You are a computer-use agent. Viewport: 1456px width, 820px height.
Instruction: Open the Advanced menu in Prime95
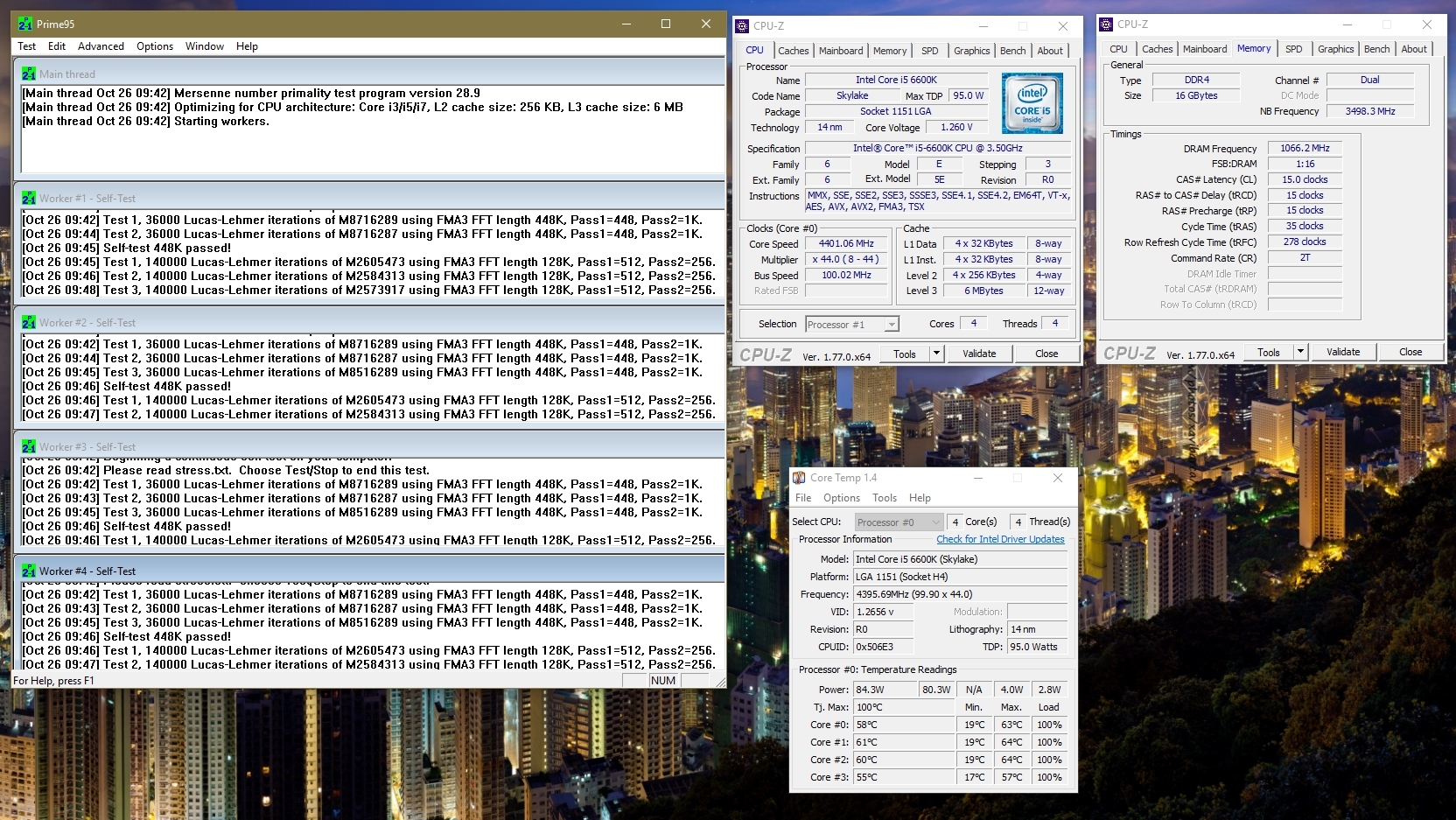101,46
